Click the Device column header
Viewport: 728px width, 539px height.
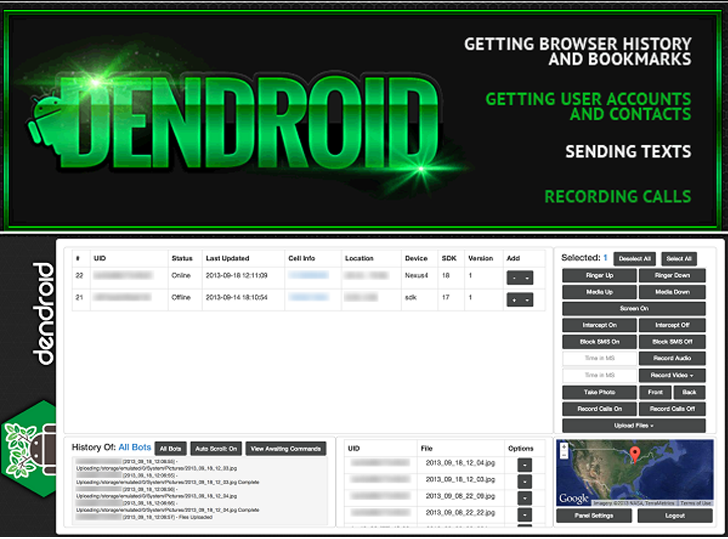pos(416,258)
